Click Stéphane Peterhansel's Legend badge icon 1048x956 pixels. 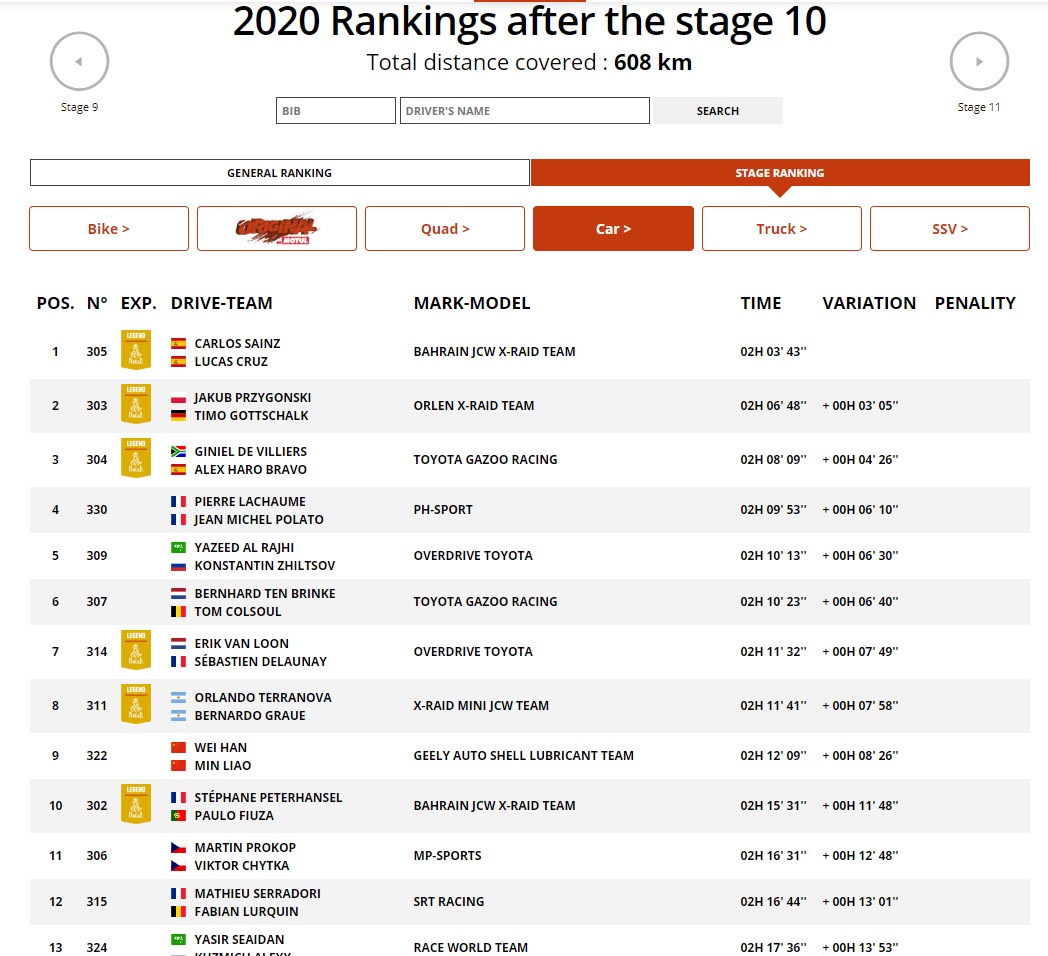[x=135, y=805]
